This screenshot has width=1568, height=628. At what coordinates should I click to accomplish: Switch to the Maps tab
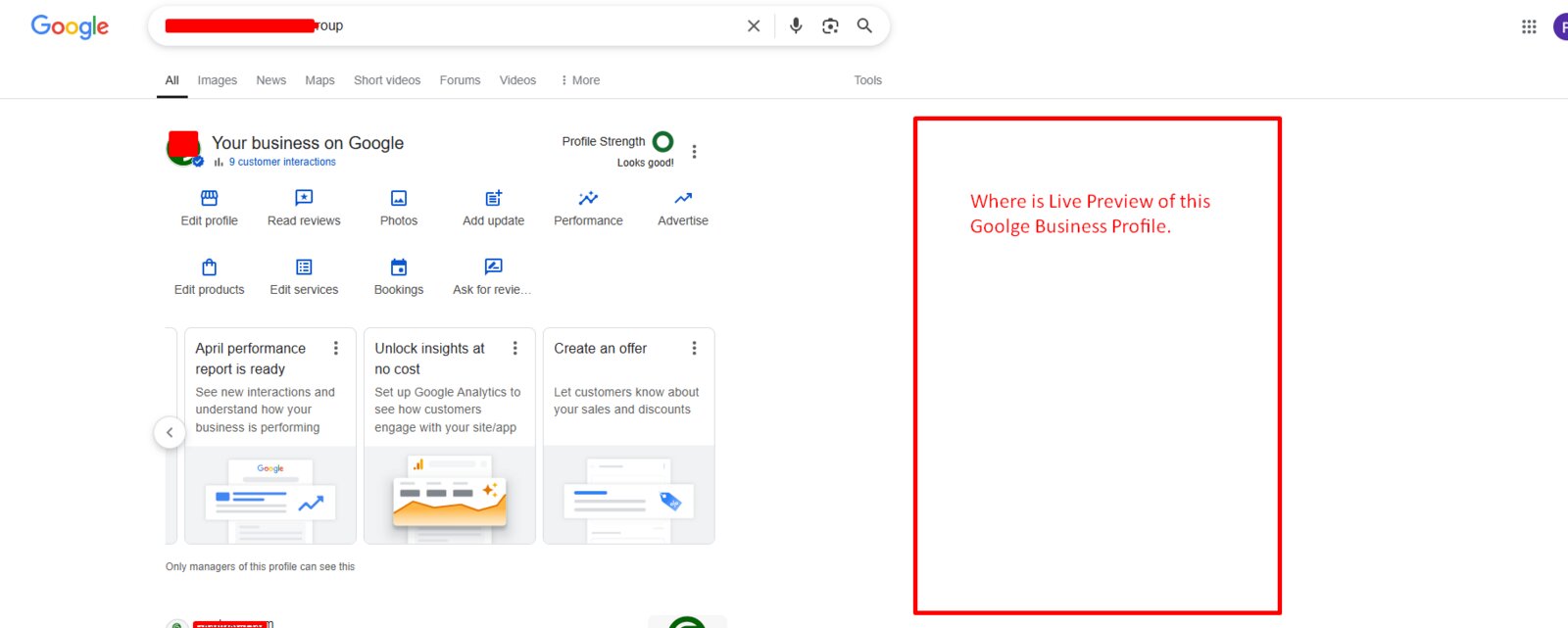[319, 80]
